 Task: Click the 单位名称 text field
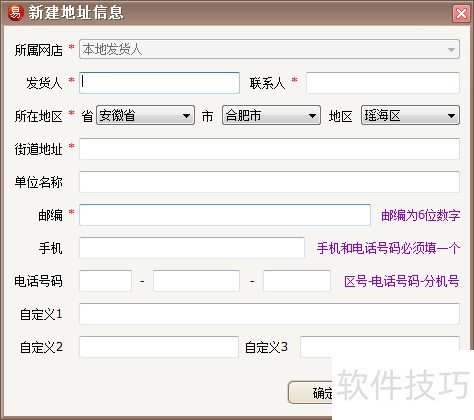(269, 182)
